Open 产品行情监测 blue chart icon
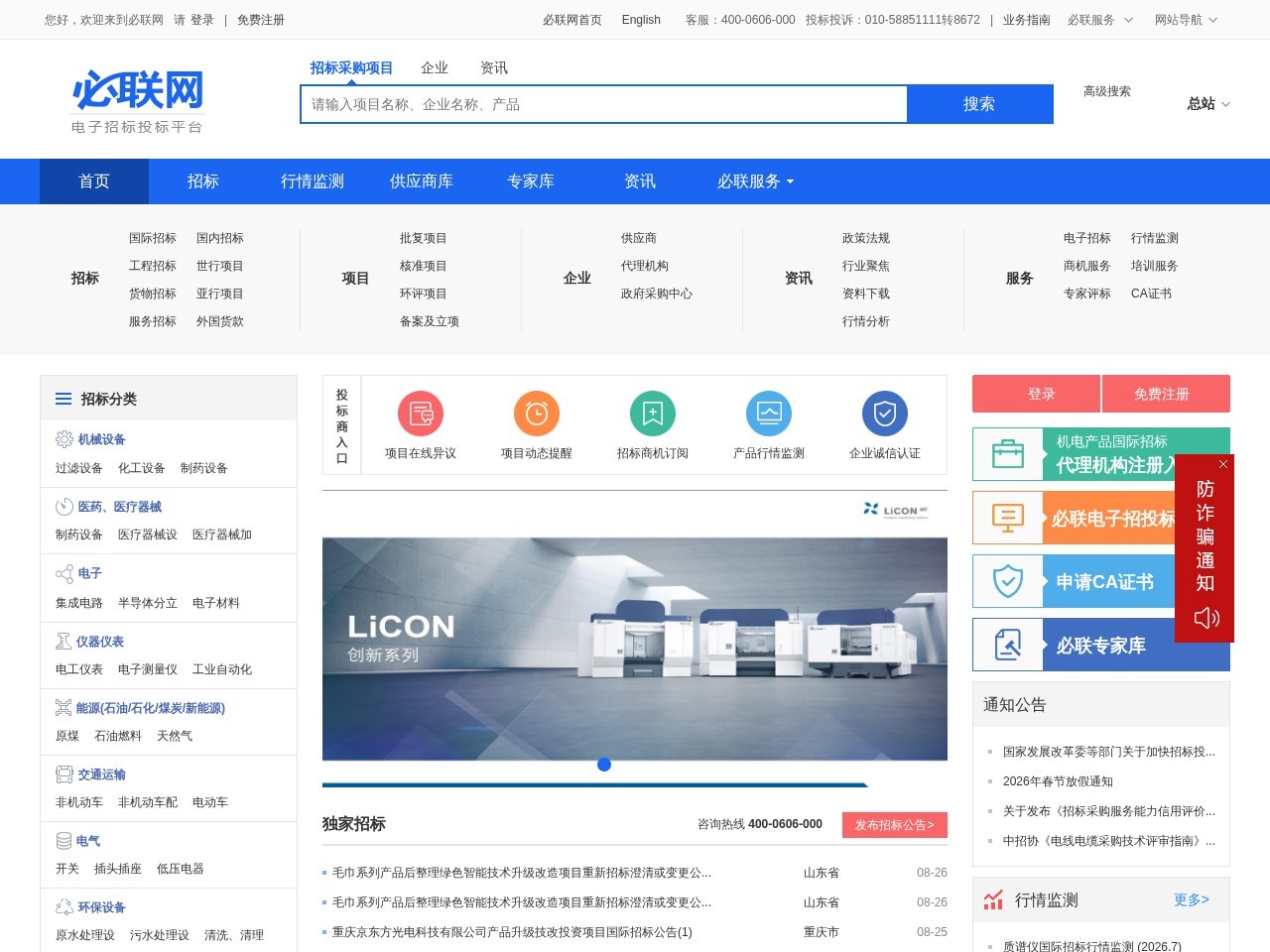The height and width of the screenshot is (952, 1270). coord(769,414)
